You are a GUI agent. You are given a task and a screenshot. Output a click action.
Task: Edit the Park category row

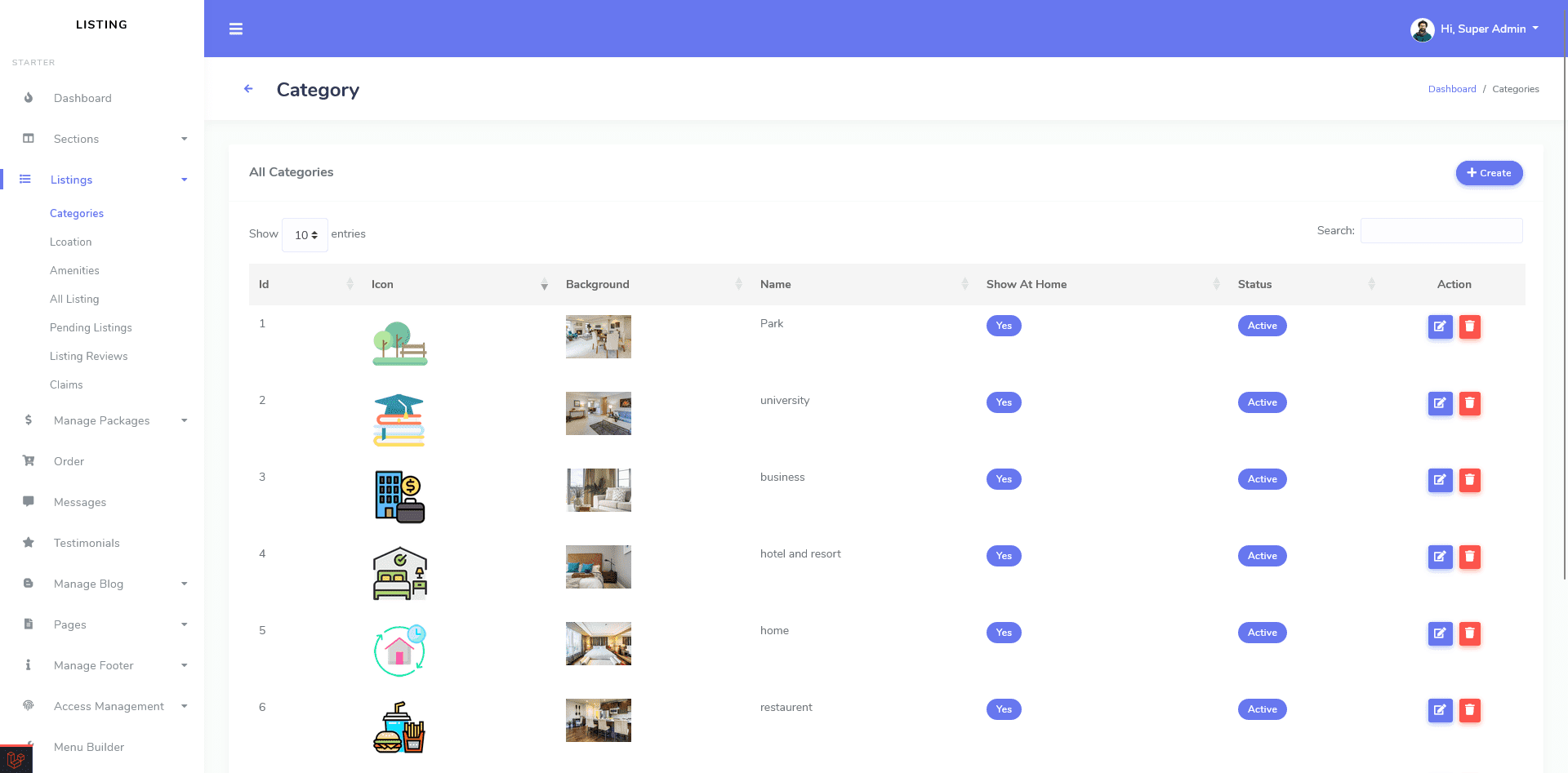[x=1440, y=327]
